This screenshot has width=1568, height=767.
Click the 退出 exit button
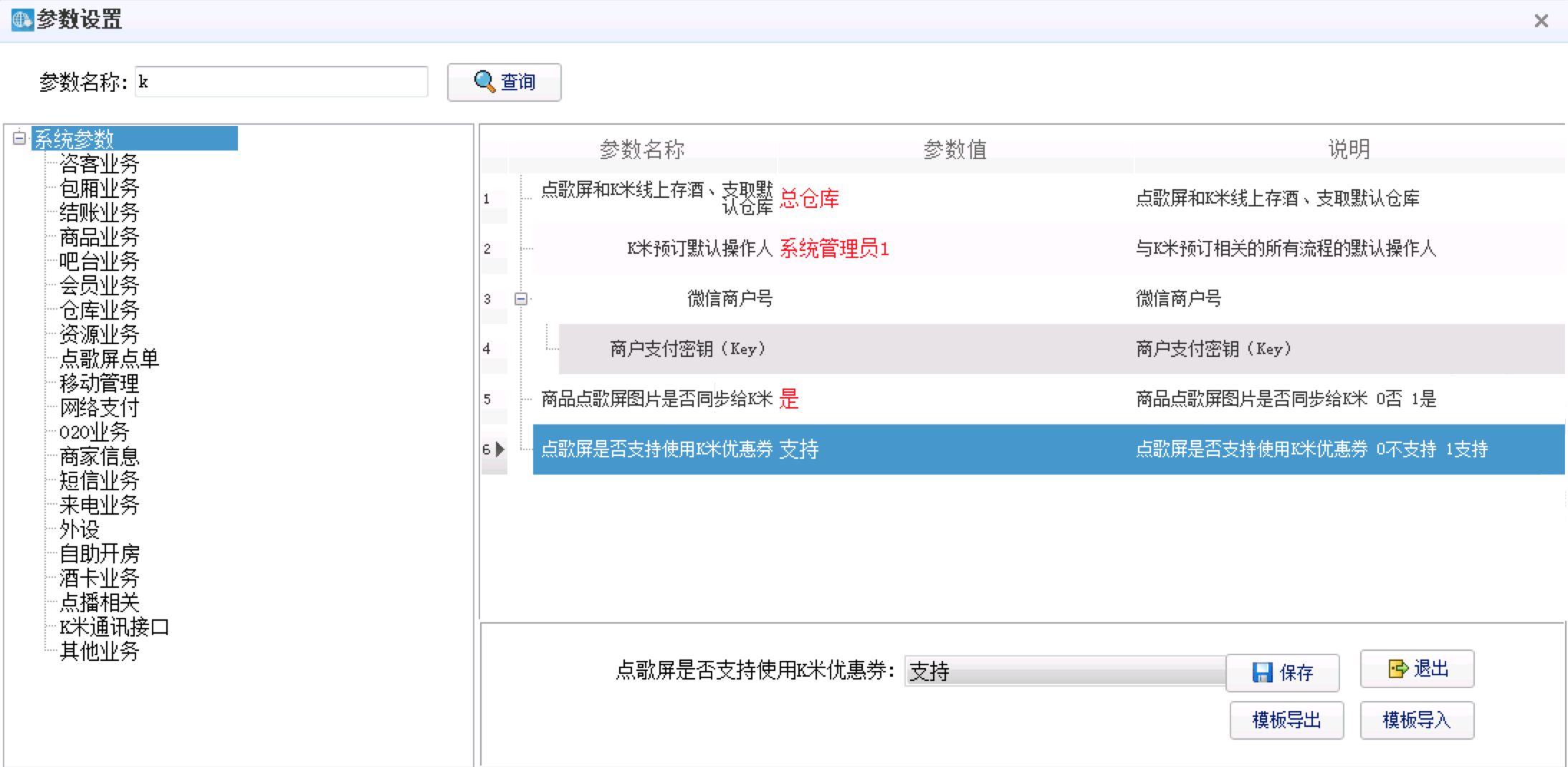point(1418,669)
